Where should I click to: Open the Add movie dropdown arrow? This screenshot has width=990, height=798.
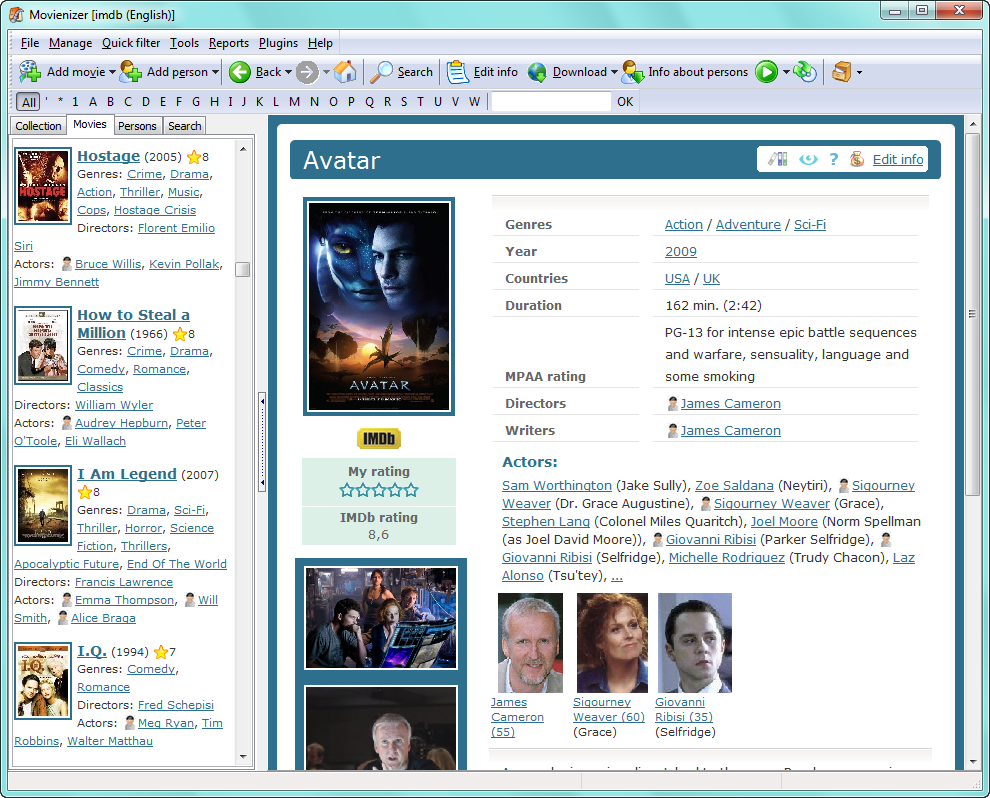tap(112, 72)
